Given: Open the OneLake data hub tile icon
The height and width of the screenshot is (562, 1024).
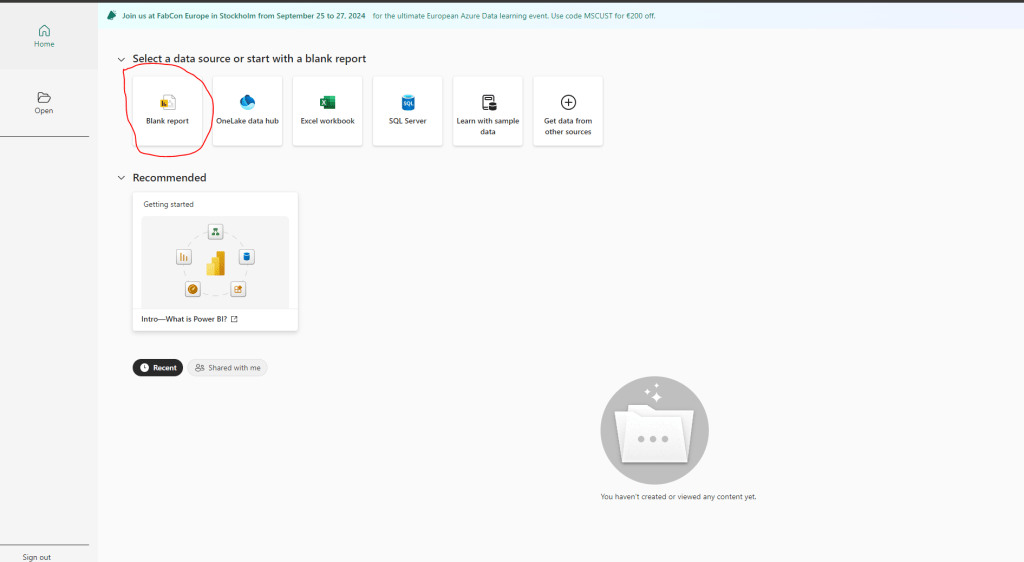Looking at the screenshot, I should coord(248,102).
